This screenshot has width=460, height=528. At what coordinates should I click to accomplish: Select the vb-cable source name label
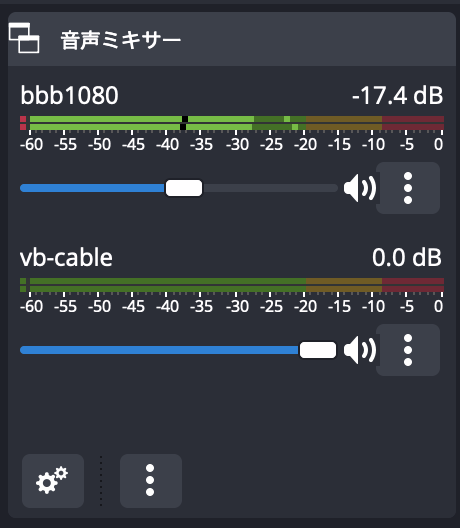pos(66,258)
